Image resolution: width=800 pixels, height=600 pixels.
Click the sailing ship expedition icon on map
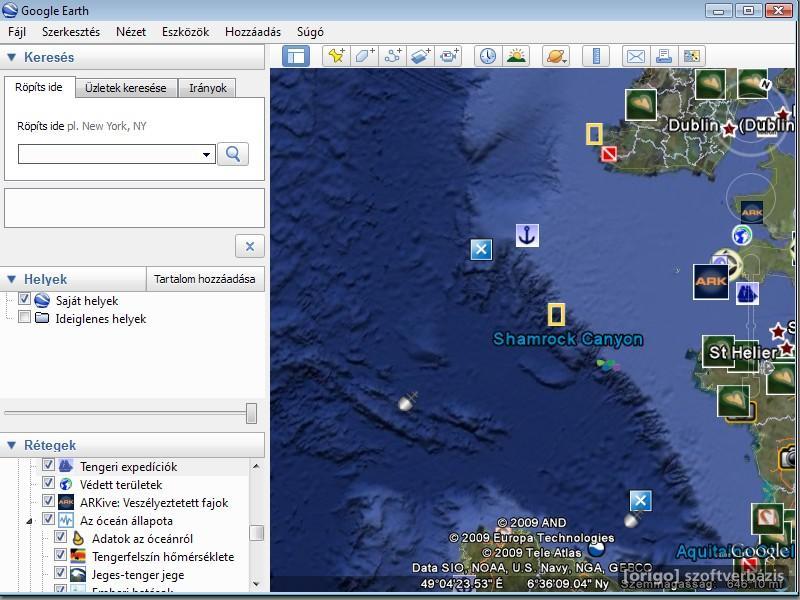pos(747,294)
